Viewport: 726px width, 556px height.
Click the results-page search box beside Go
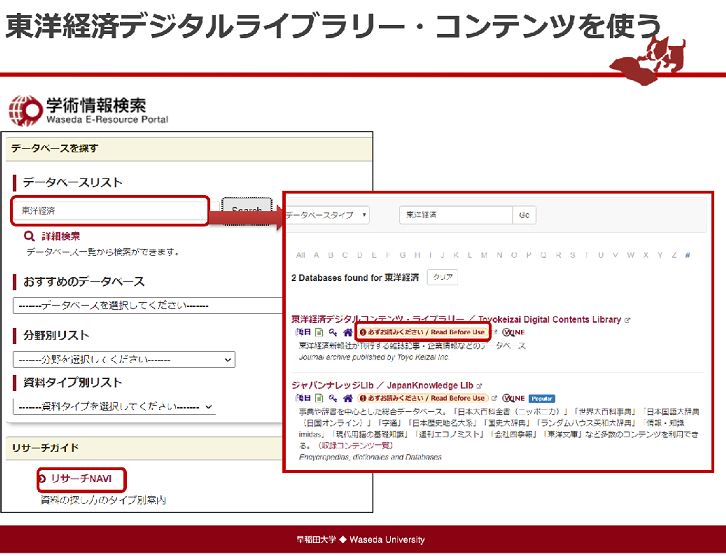click(x=456, y=215)
